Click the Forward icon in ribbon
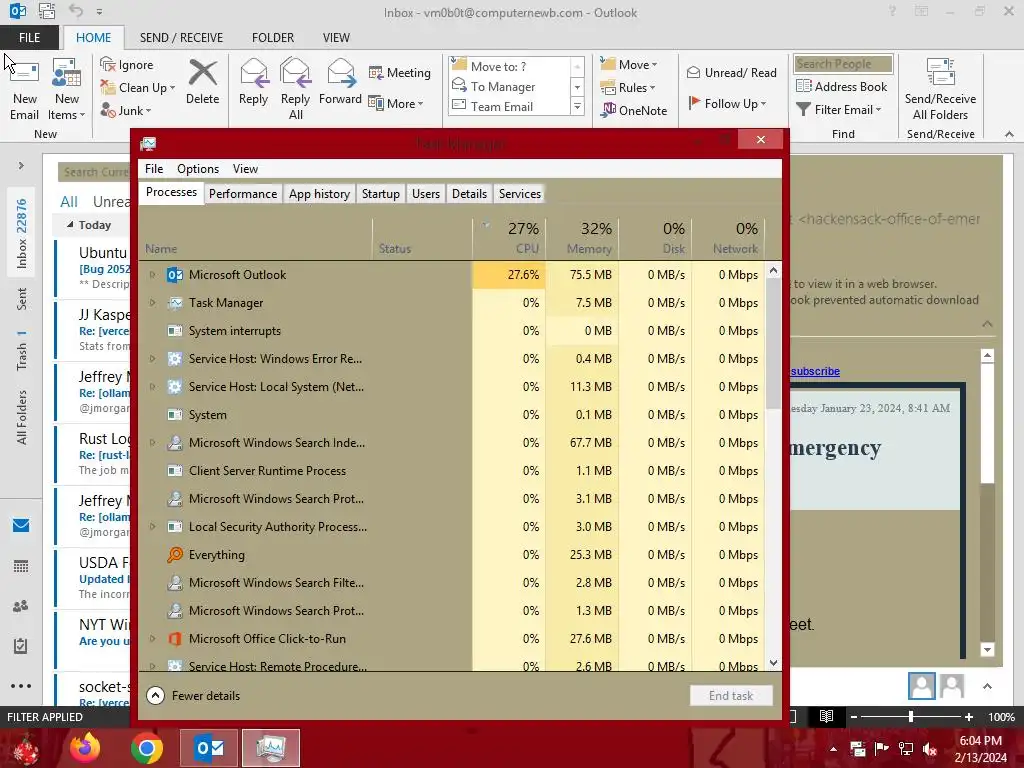Image resolution: width=1024 pixels, height=768 pixels. click(340, 82)
